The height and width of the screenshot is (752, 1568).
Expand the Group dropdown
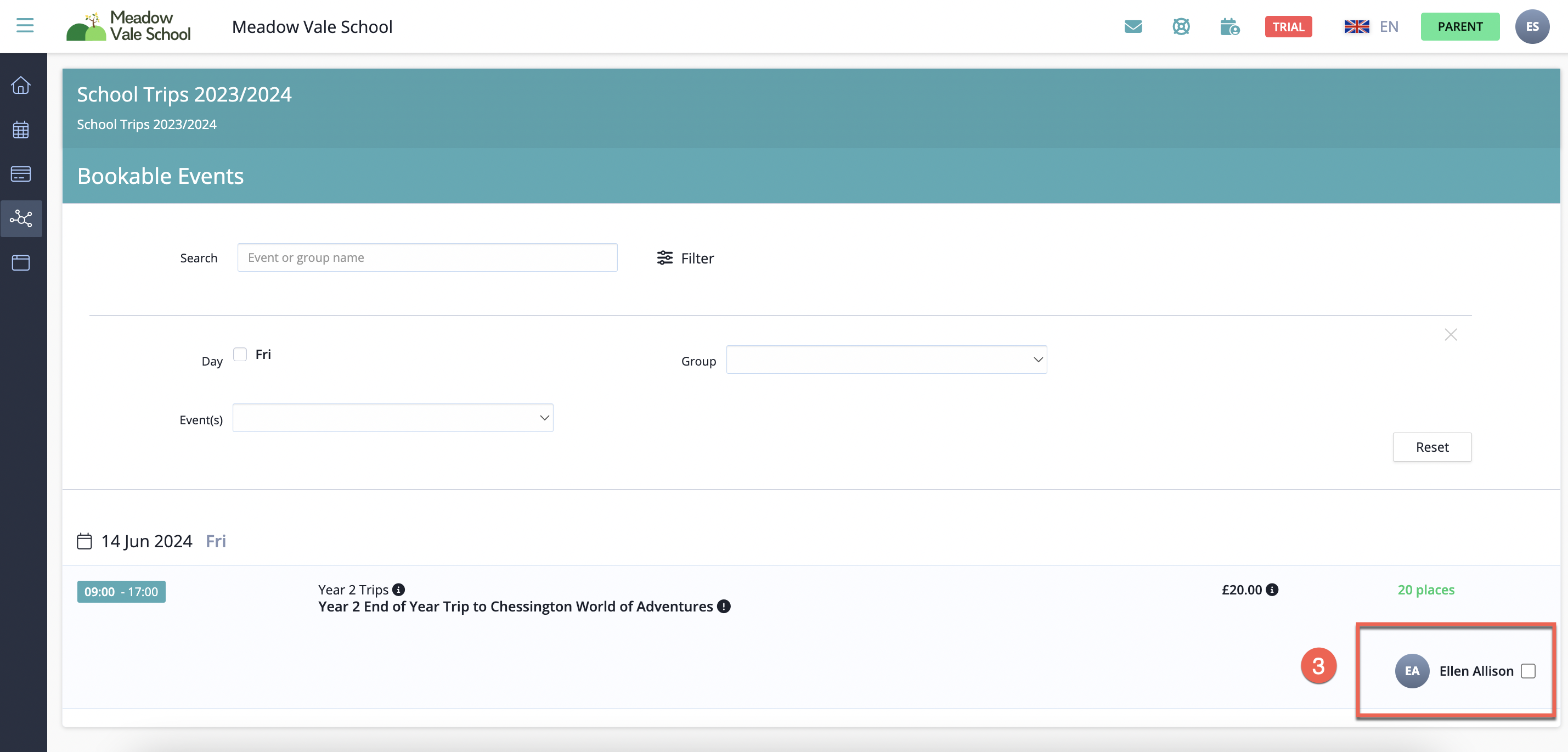pyautogui.click(x=886, y=360)
